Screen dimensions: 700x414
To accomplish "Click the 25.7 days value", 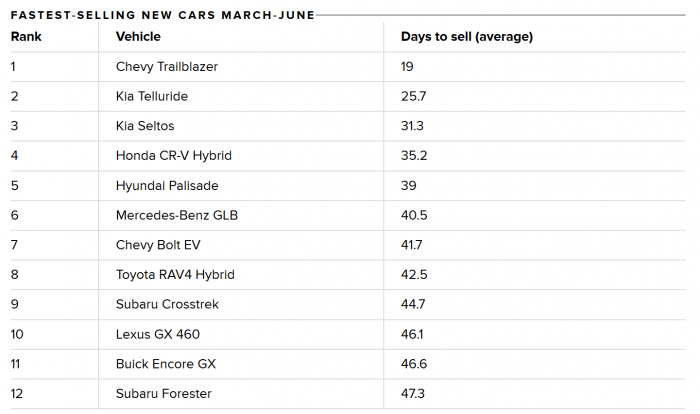I will pos(413,96).
